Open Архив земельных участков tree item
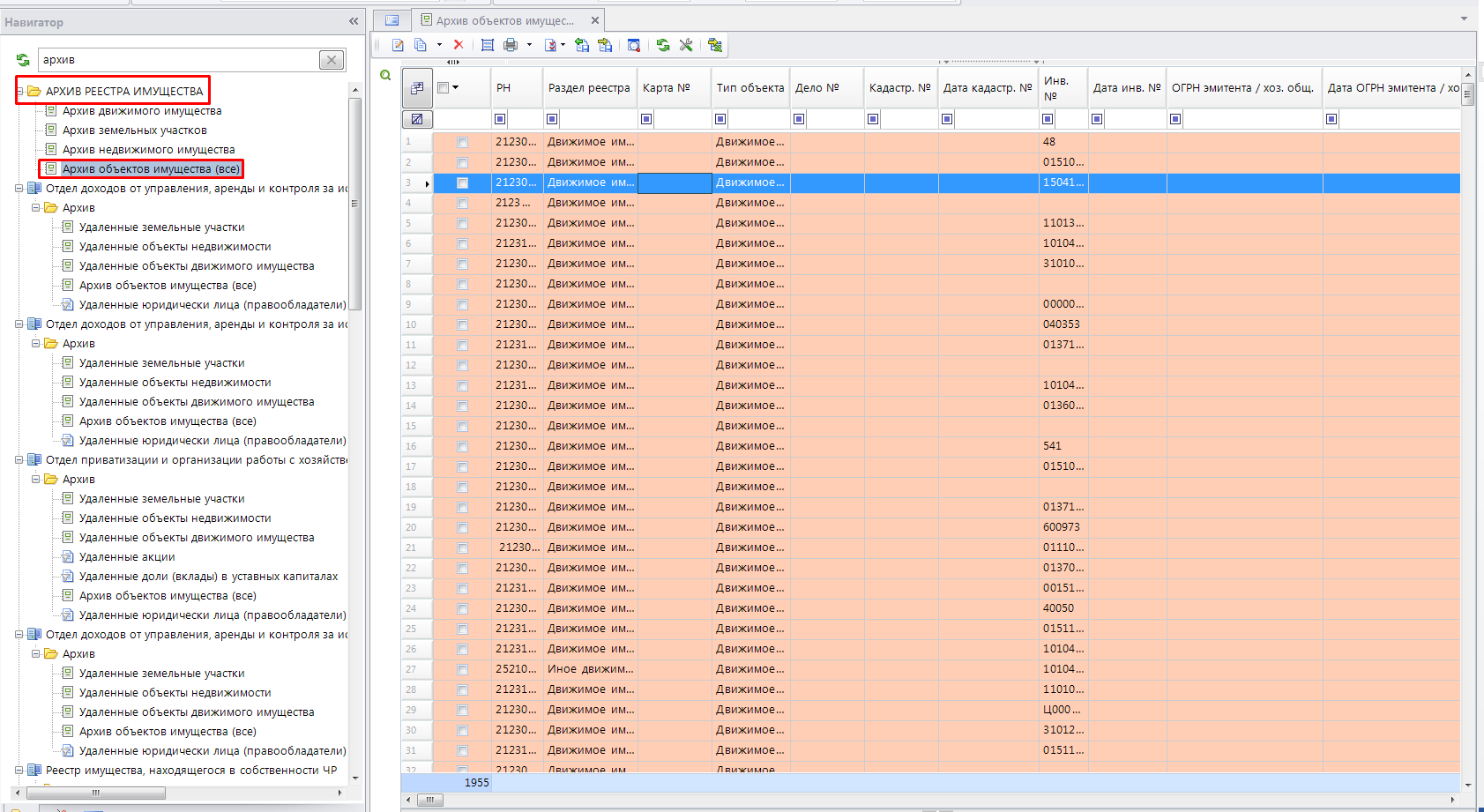Image resolution: width=1484 pixels, height=812 pixels. (x=135, y=130)
